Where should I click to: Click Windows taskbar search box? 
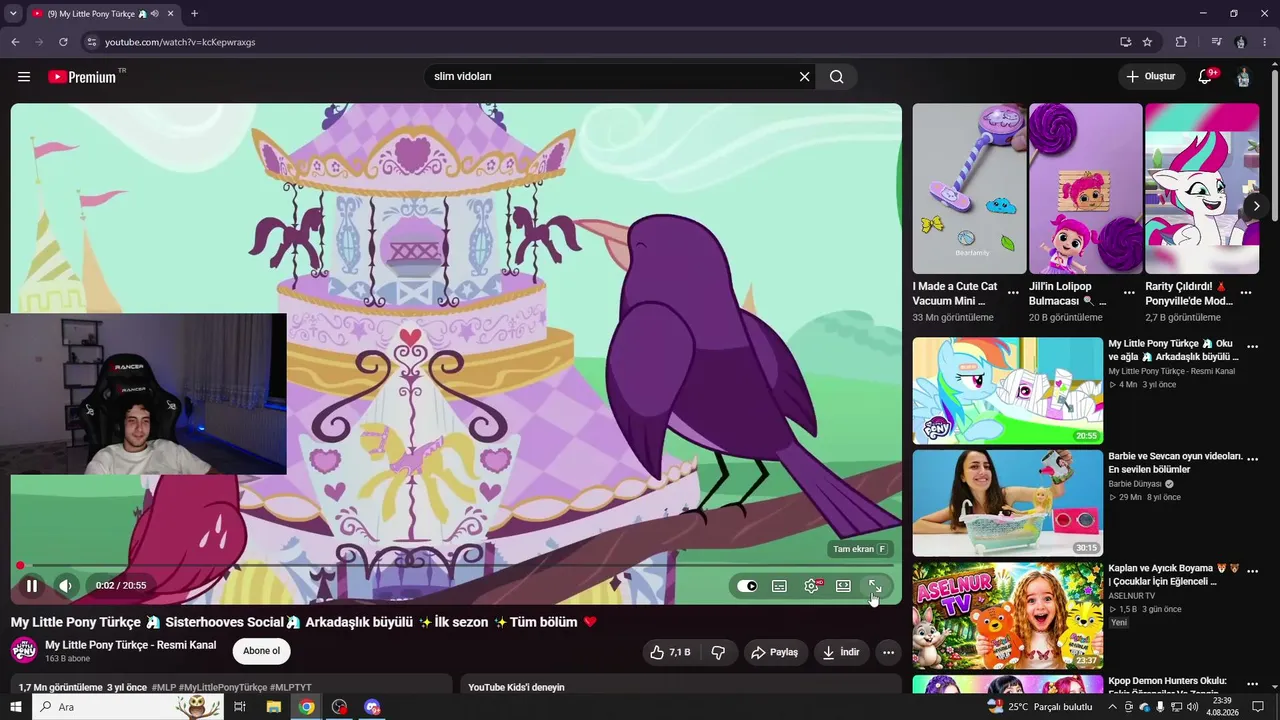point(127,707)
